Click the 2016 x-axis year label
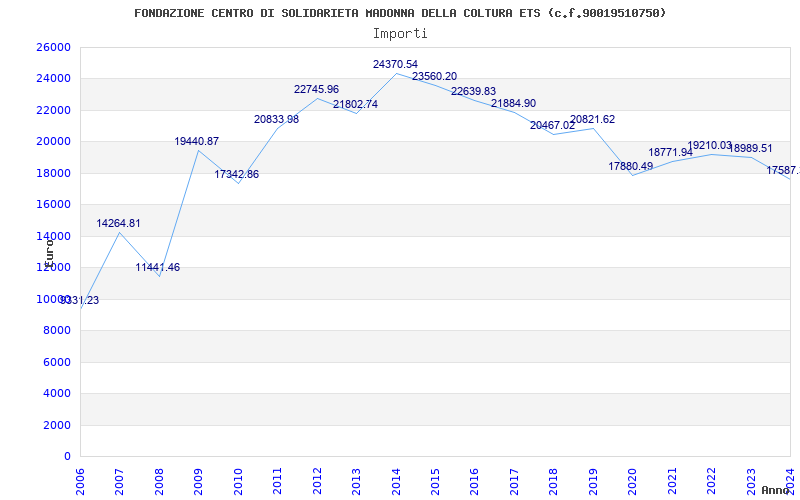The width and height of the screenshot is (800, 500). (474, 481)
